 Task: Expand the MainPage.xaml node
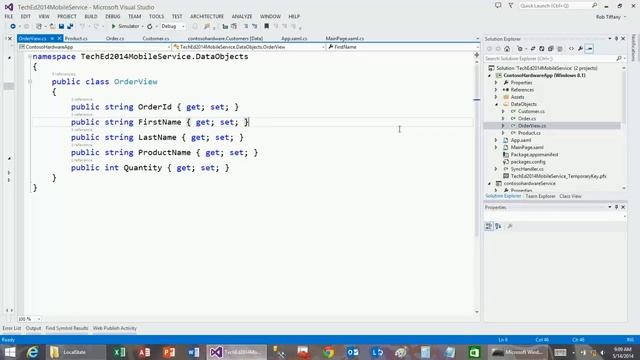click(x=496, y=147)
